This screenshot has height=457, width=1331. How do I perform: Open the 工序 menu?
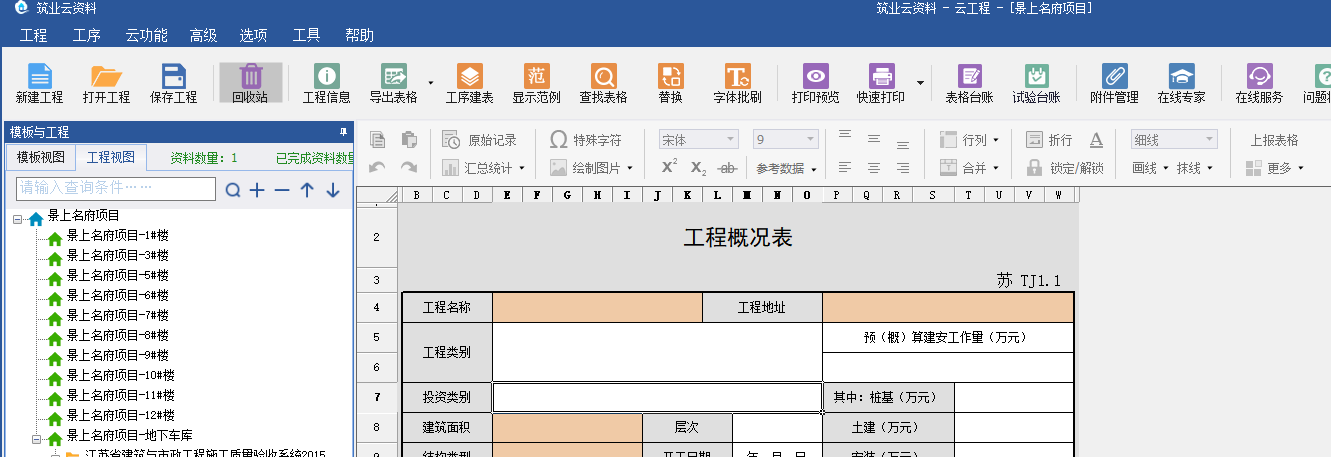[87, 35]
